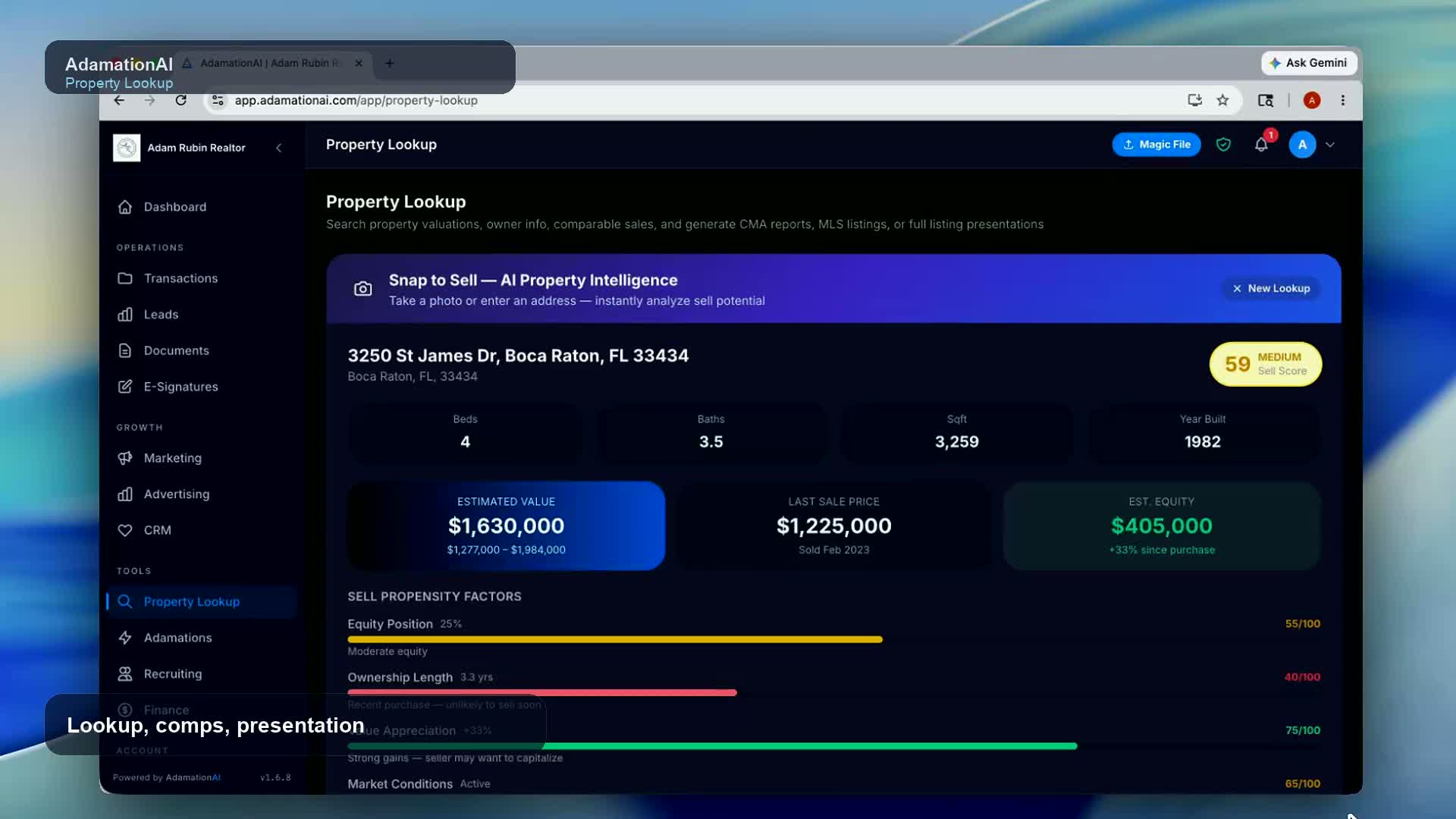Image resolution: width=1456 pixels, height=819 pixels.
Task: Click the Ask Gemini button
Action: point(1309,63)
